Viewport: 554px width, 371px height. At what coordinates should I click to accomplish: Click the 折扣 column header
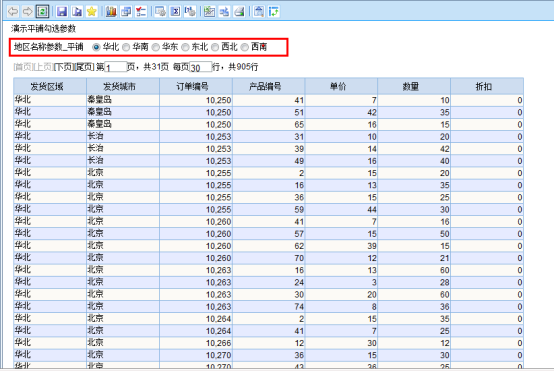coord(487,87)
